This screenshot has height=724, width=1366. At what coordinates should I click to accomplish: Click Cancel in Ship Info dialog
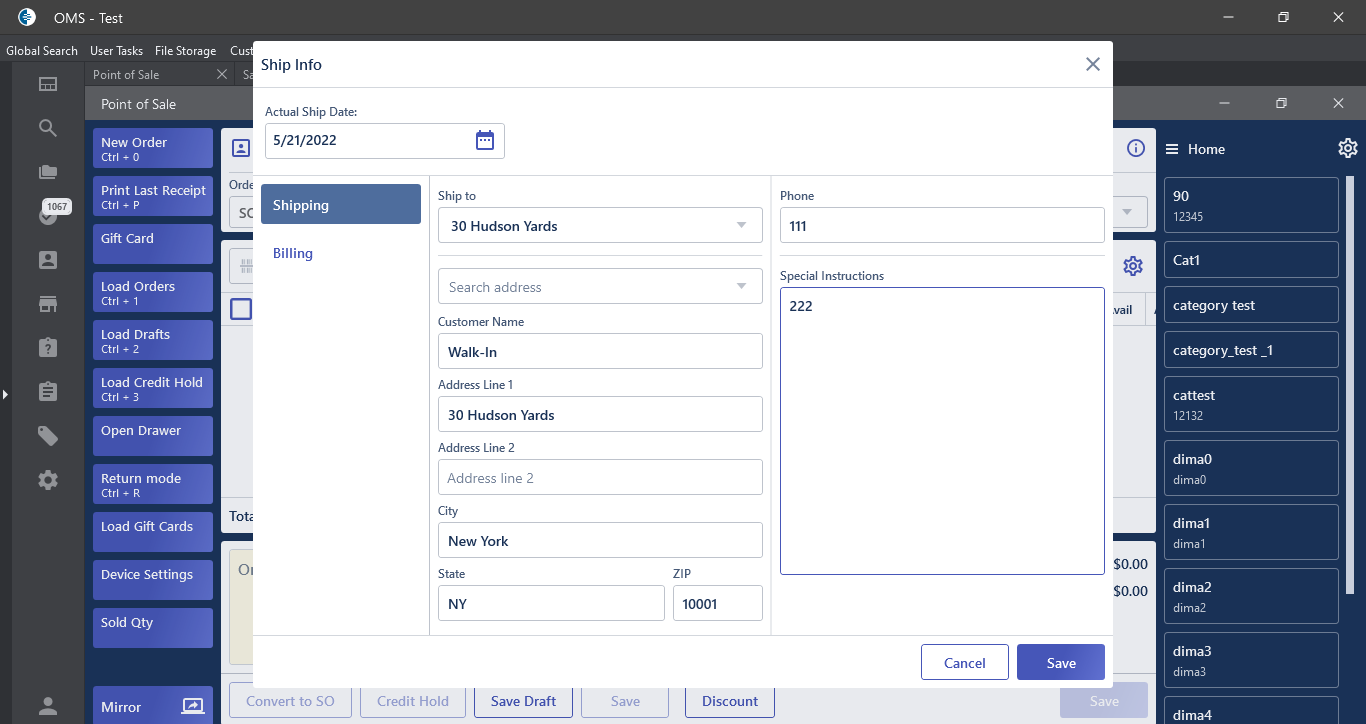(x=965, y=663)
